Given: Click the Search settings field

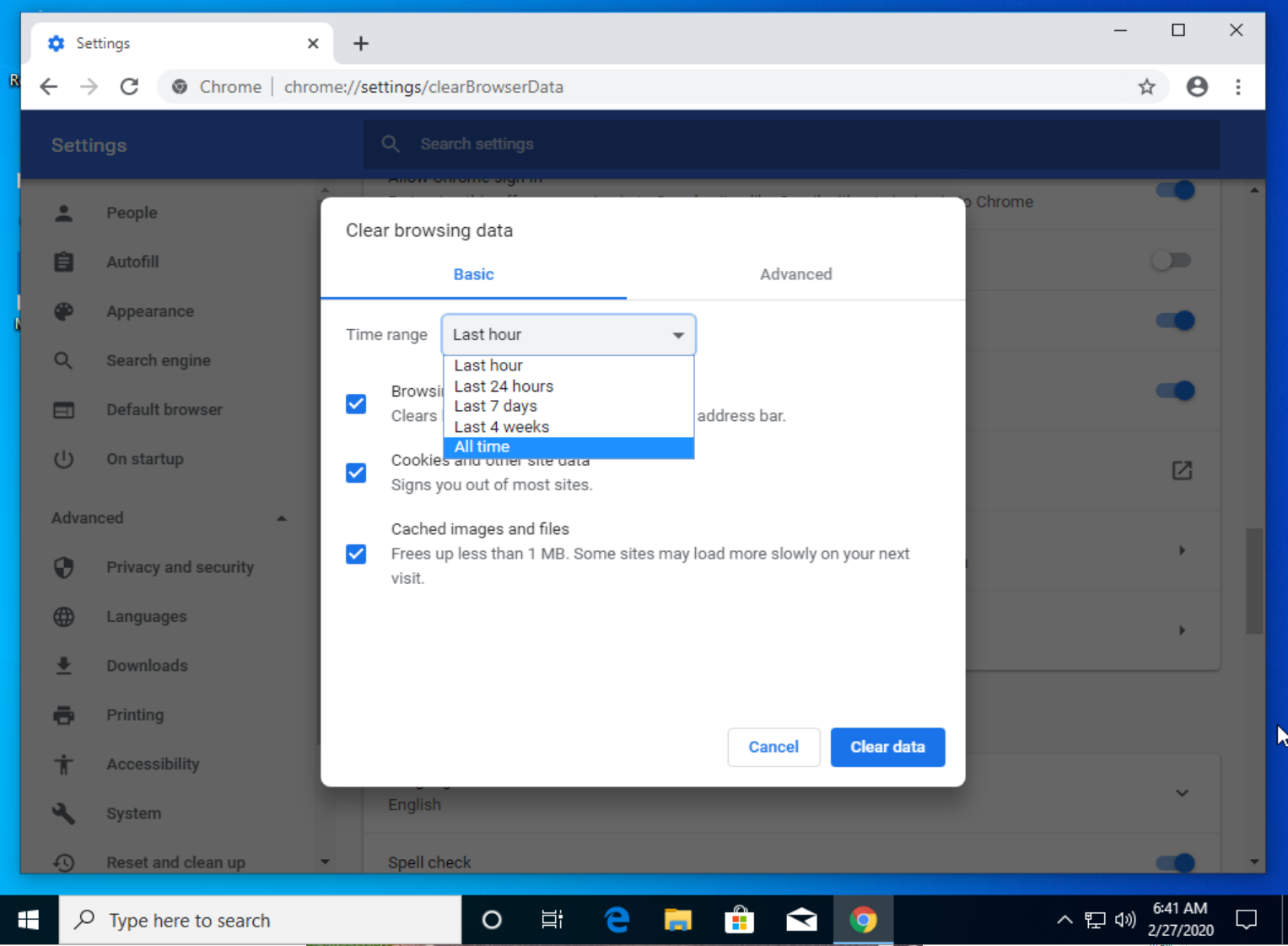Looking at the screenshot, I should coord(791,144).
